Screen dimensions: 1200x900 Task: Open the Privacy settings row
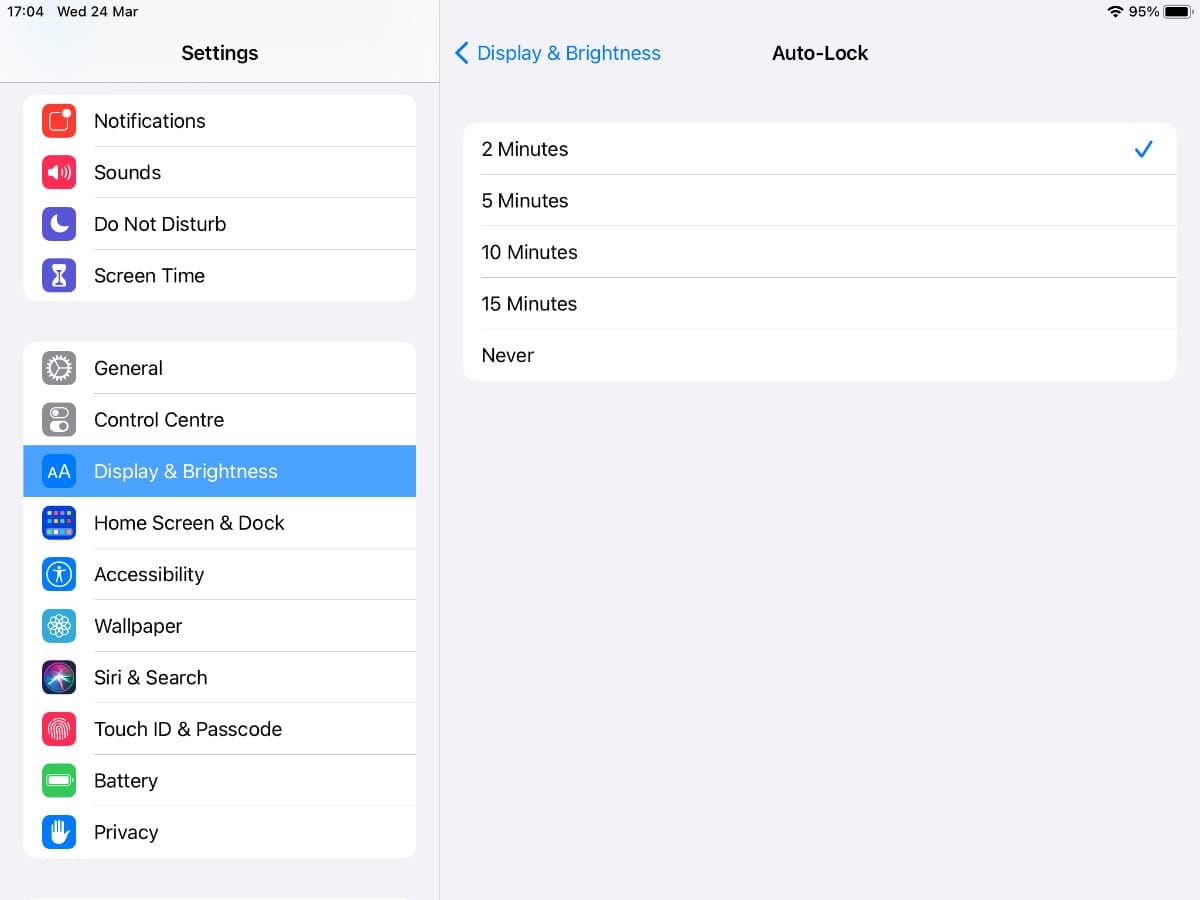point(218,832)
